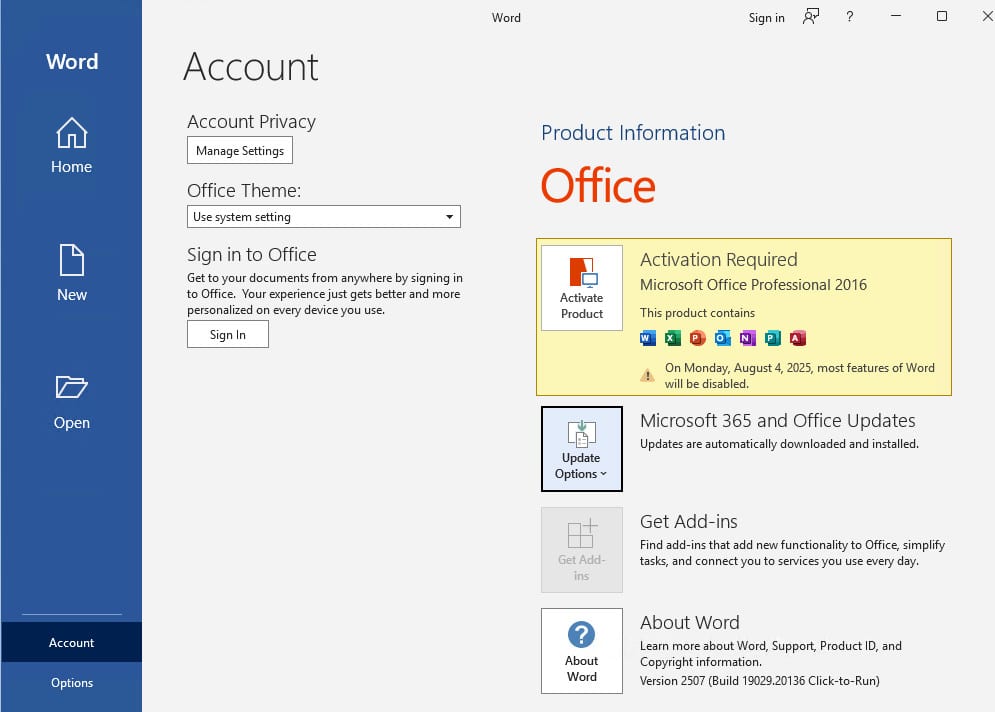Click the Manage Settings button

click(x=240, y=150)
